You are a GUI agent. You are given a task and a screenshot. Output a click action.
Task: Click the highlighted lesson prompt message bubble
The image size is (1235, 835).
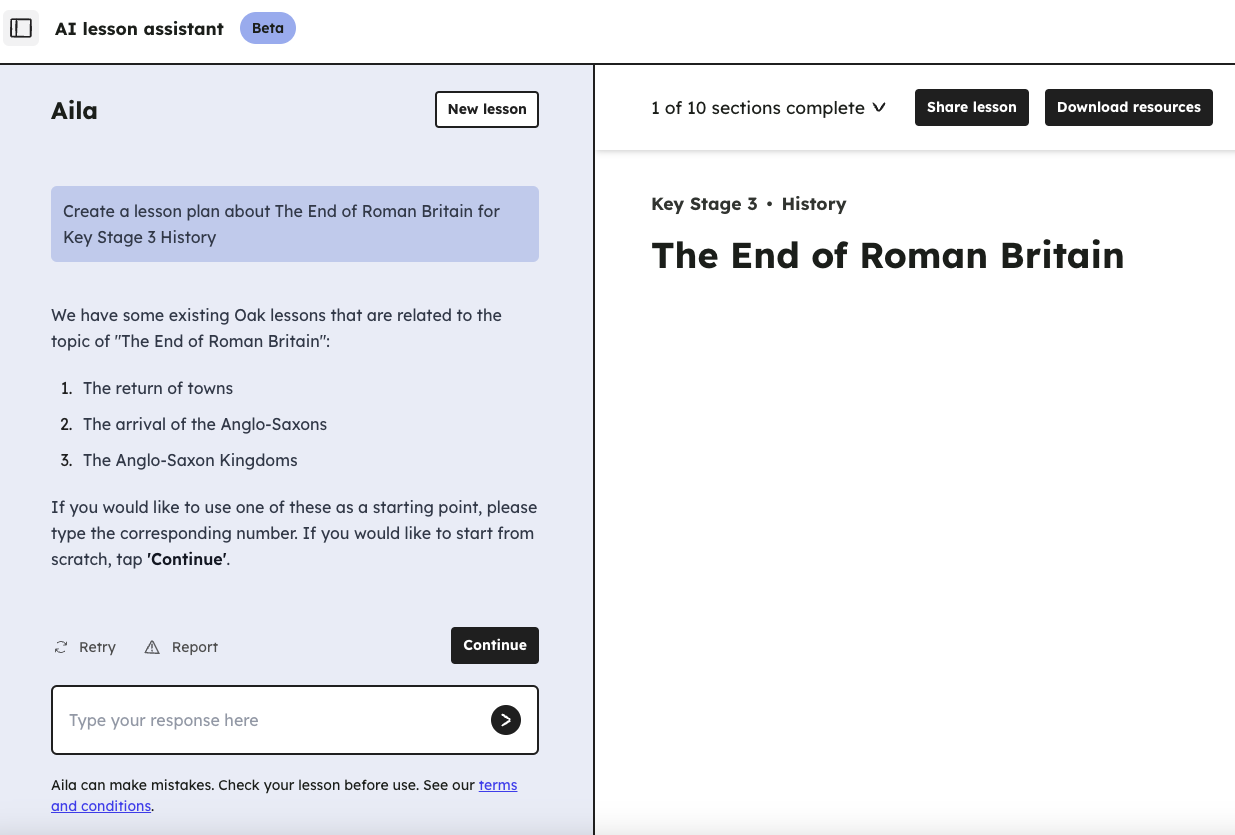coord(294,224)
